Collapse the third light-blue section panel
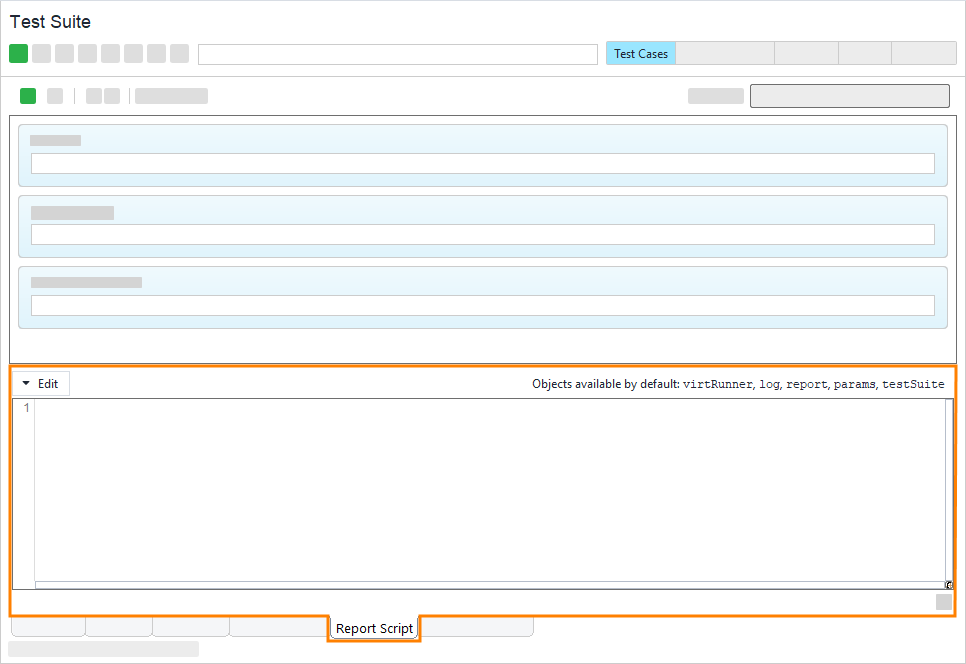This screenshot has width=966, height=664. point(85,282)
